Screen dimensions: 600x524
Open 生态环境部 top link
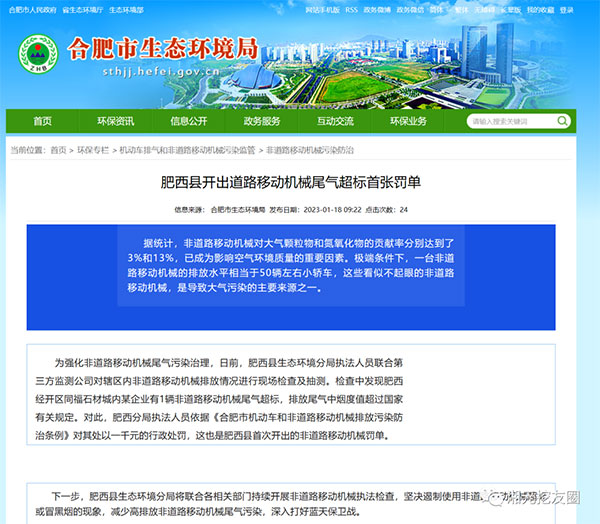coord(126,9)
